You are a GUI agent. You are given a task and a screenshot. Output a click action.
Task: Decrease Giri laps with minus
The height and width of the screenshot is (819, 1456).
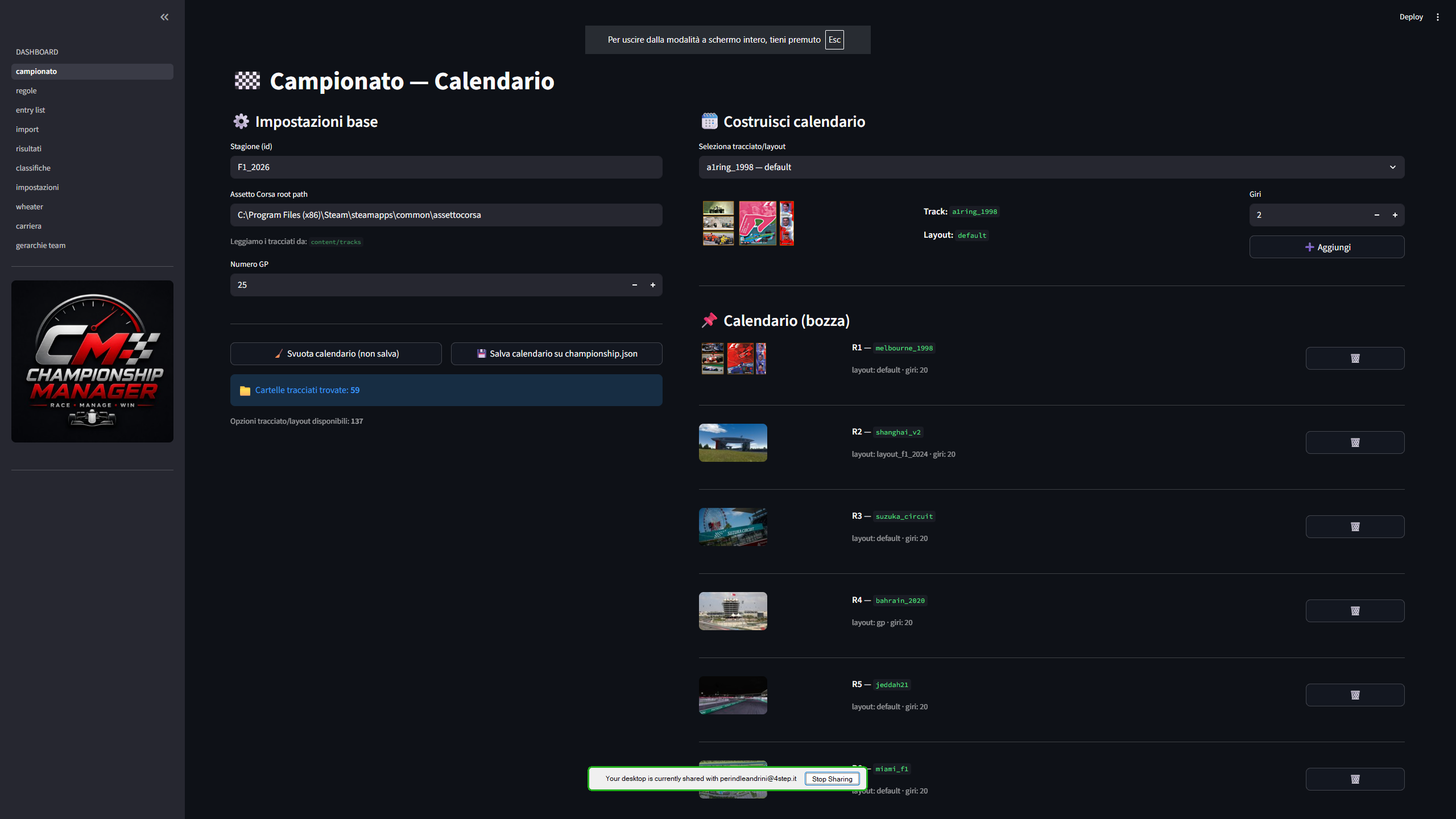click(x=1376, y=215)
